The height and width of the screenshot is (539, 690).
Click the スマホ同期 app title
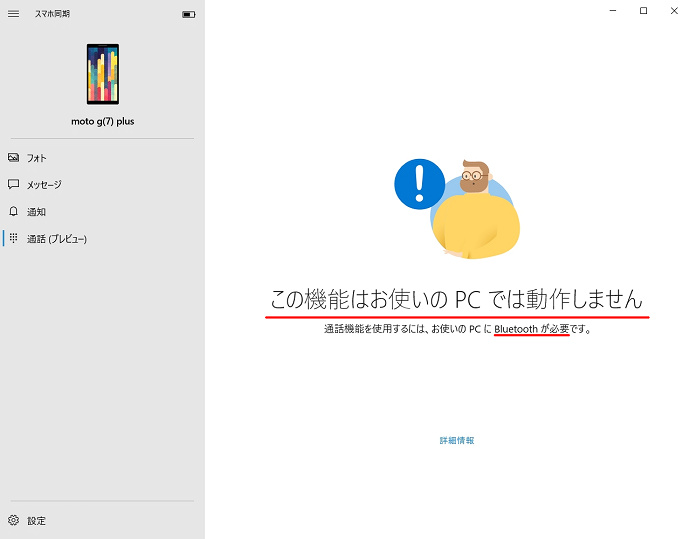52,14
